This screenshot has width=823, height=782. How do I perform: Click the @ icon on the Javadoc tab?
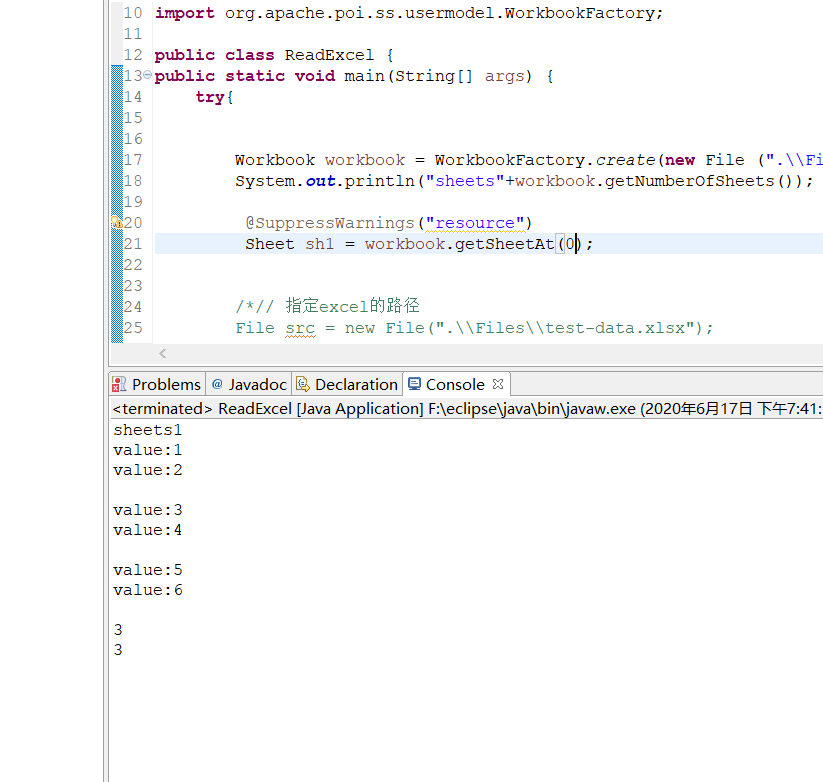pyautogui.click(x=218, y=384)
